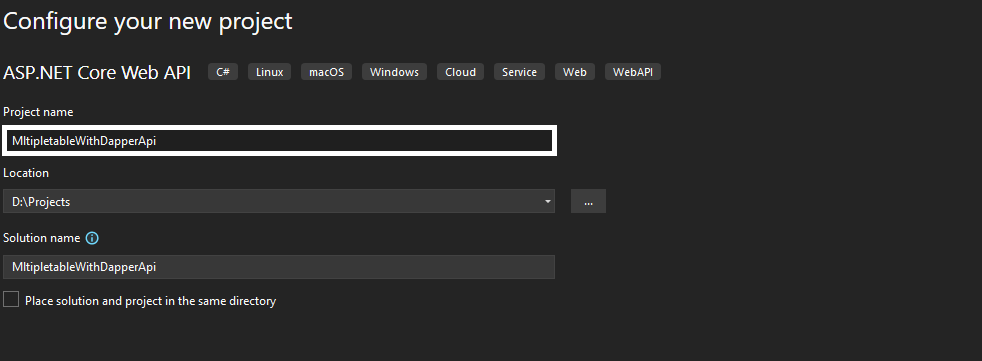Click into the Solution name text field
Image resolution: width=982 pixels, height=361 pixels.
pyautogui.click(x=279, y=267)
